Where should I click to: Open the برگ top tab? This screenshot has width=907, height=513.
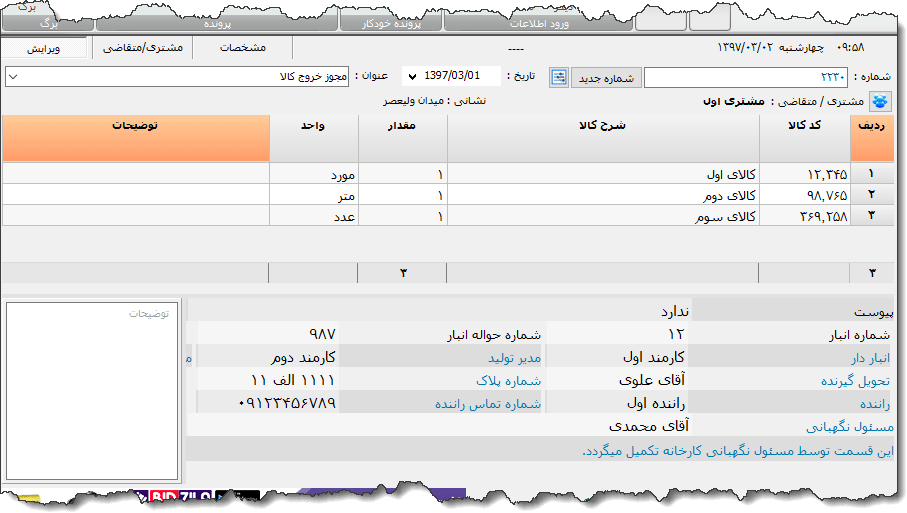49,24
